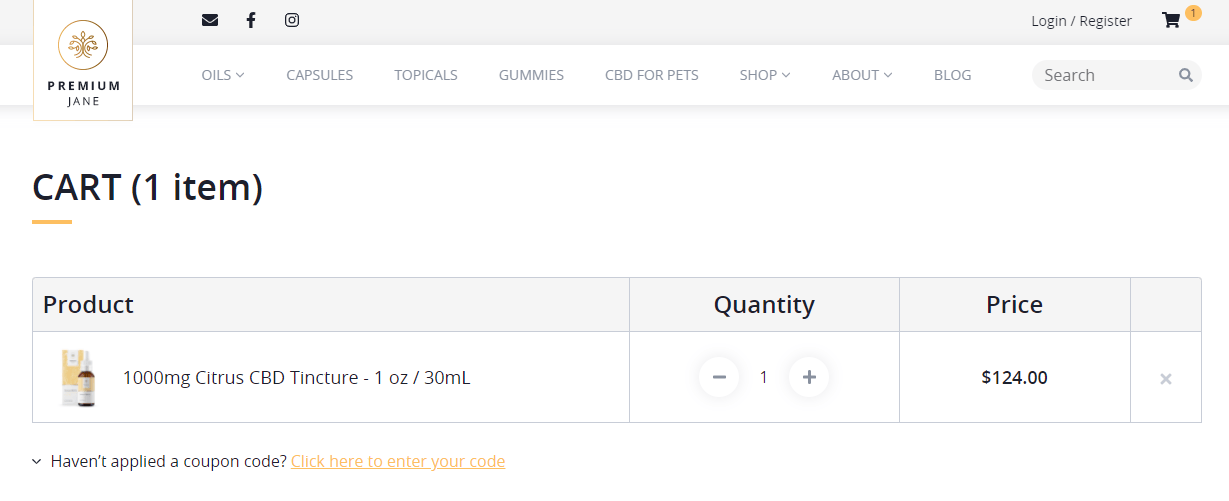Remove the Citrus CBD Tincture item
The image size is (1229, 501).
[1166, 379]
